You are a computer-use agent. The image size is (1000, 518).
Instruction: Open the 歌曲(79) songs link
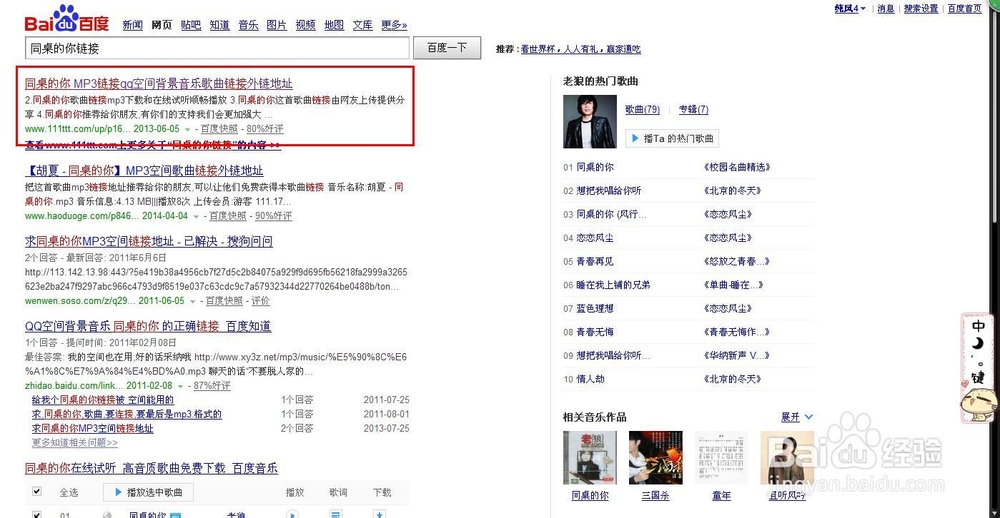[x=642, y=109]
